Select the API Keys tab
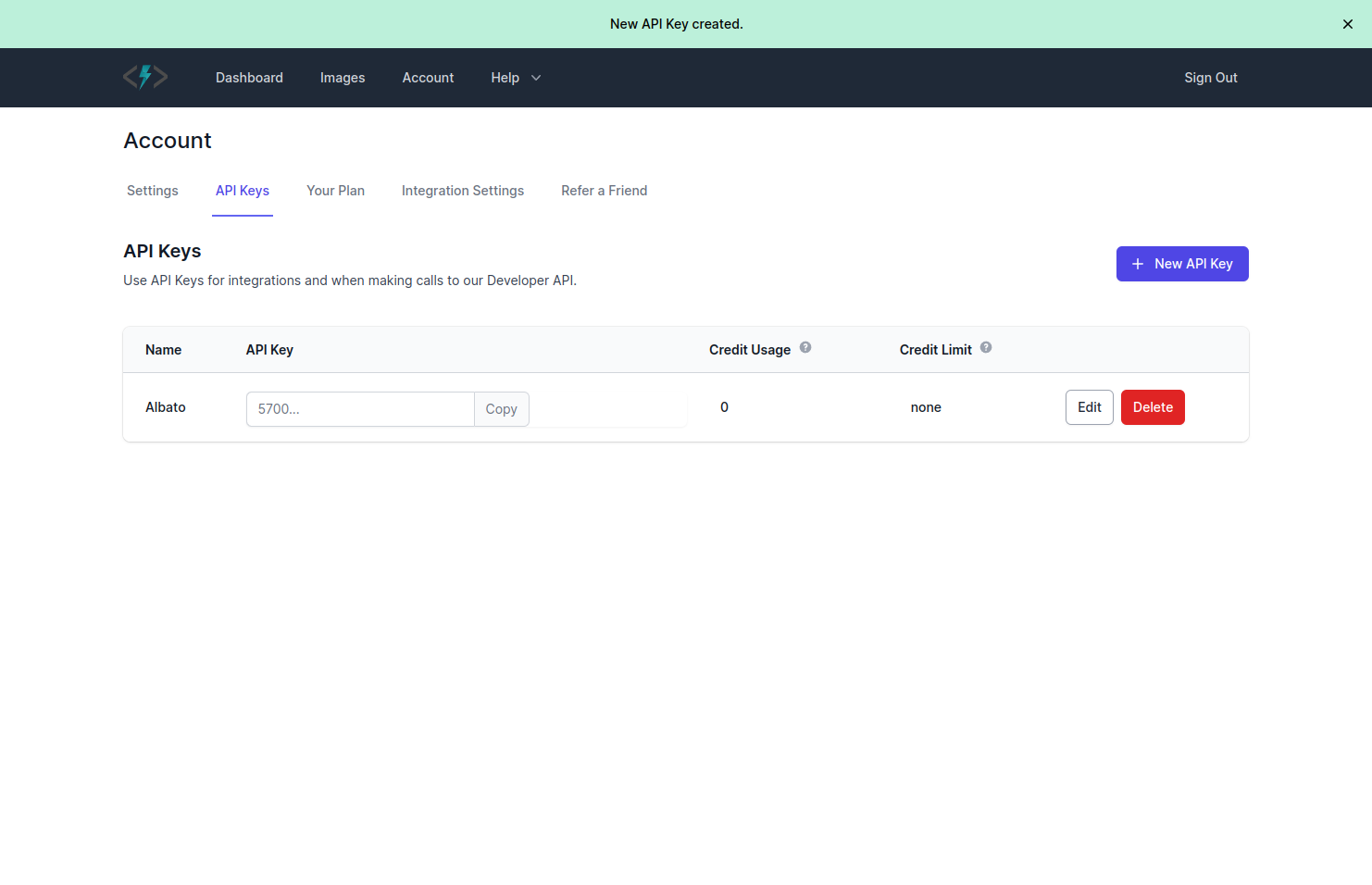Viewport: 1372px width, 885px height. 243,191
